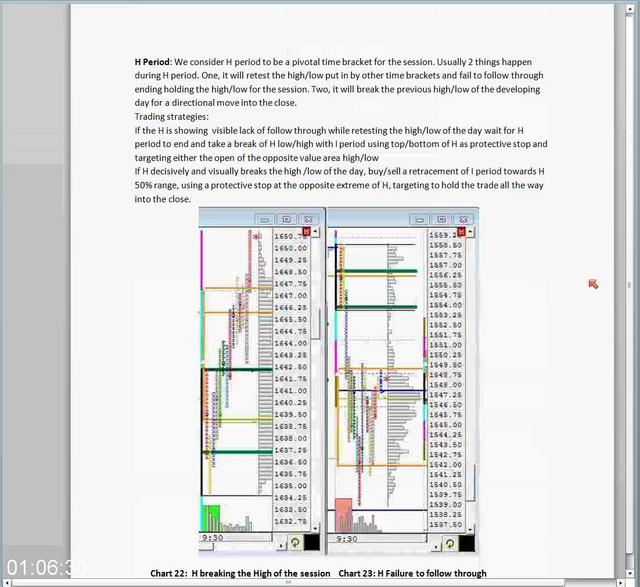The width and height of the screenshot is (640, 587).
Task: Click the document's vertical scrollbar up arrow
Action: coord(629,9)
